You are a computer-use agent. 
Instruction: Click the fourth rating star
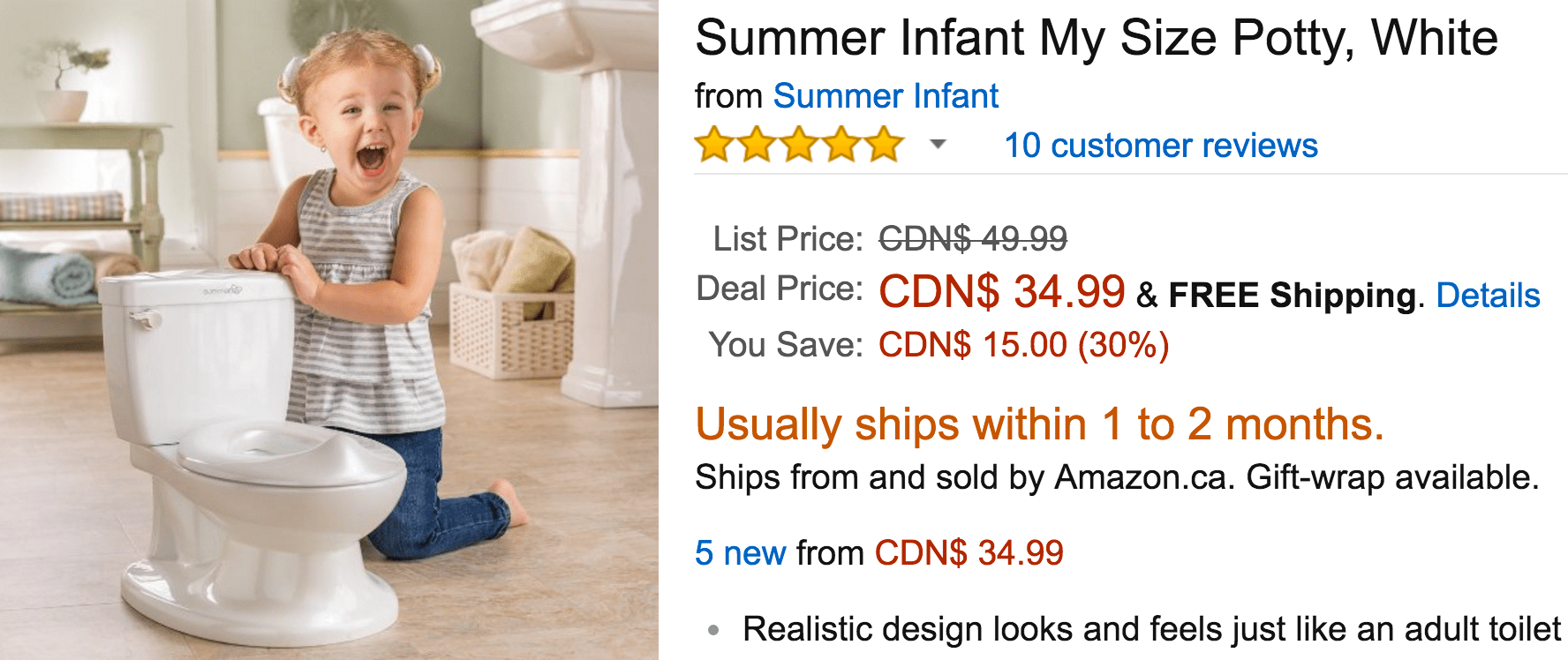pos(841,145)
